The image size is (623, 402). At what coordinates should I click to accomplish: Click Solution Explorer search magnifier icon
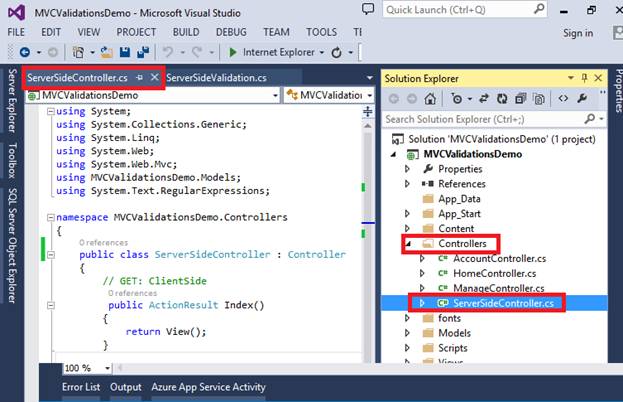point(590,118)
